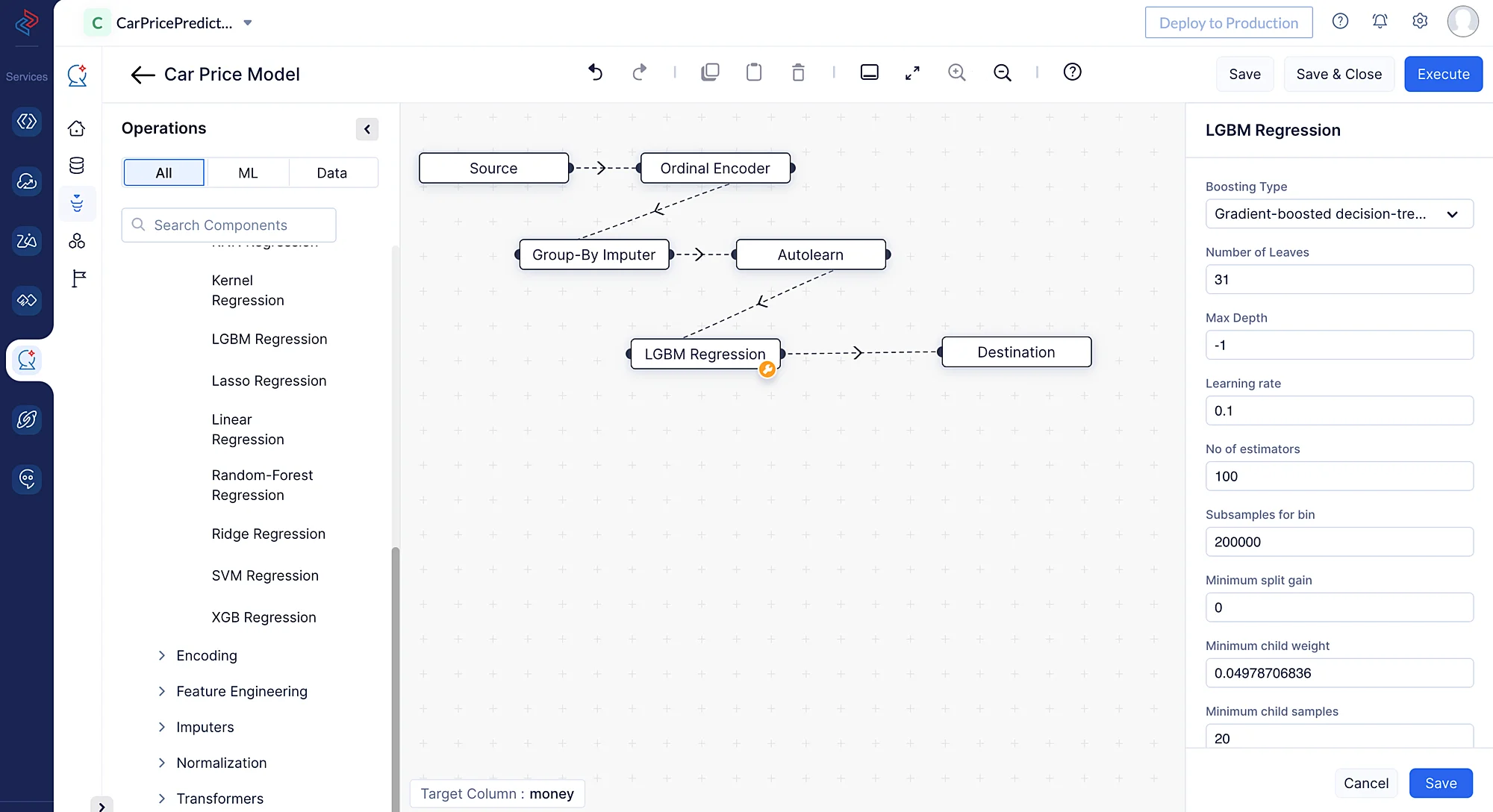Click the trash delete icon

[798, 72]
